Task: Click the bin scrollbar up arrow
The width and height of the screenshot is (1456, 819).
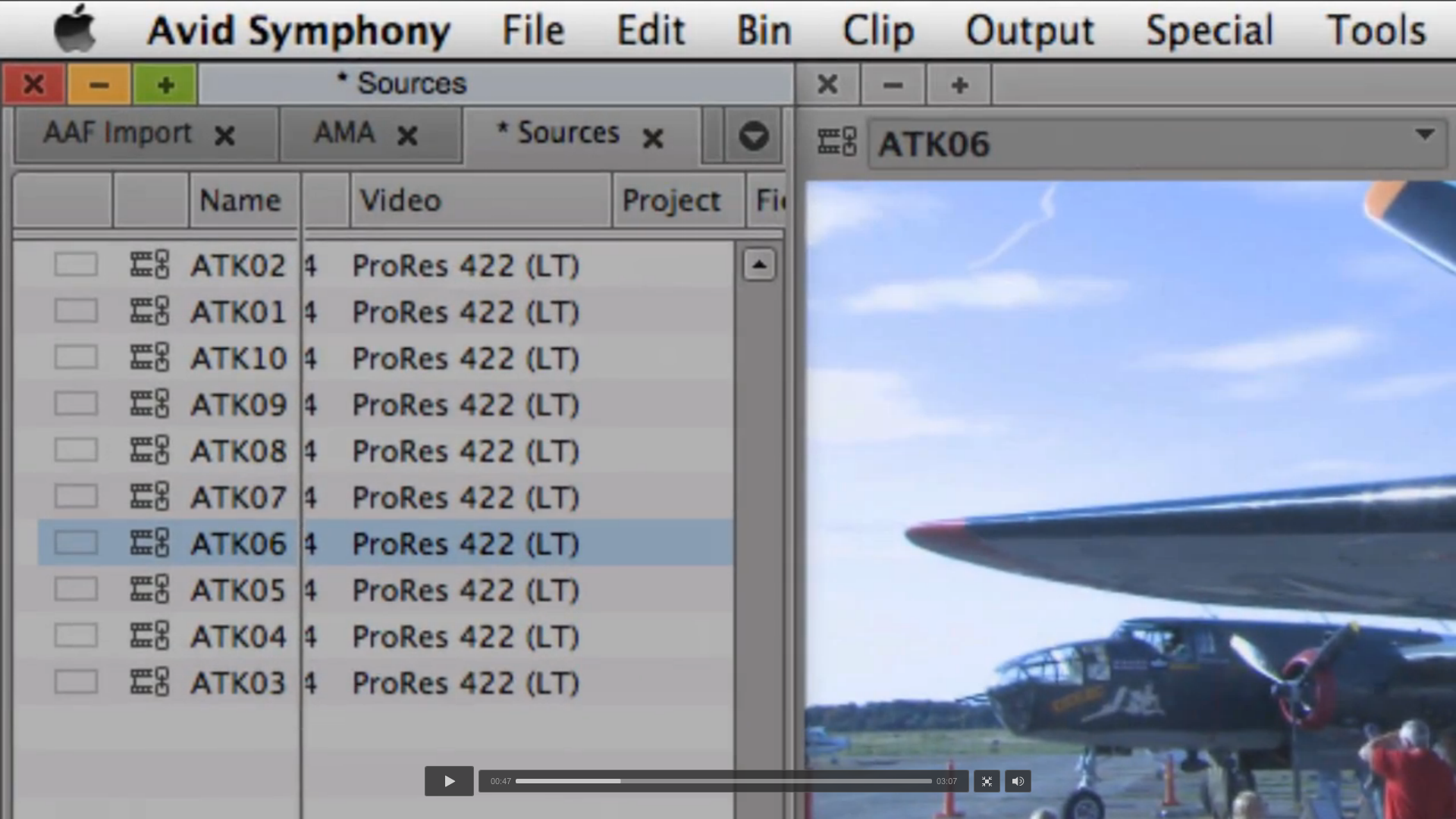Action: click(759, 265)
